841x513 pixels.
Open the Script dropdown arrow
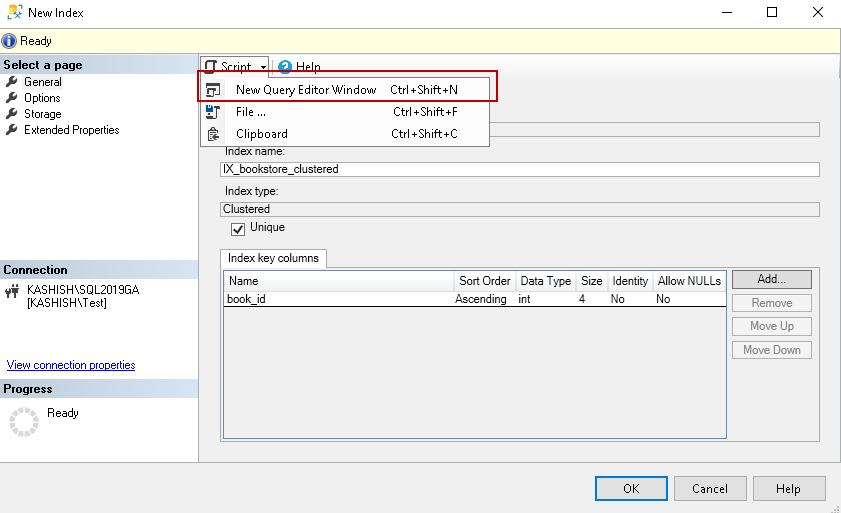263,67
